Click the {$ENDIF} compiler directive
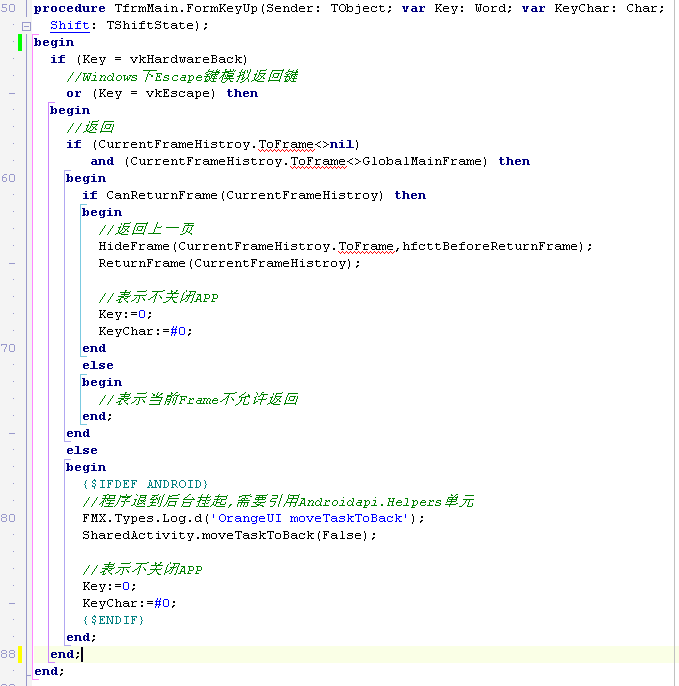Screen dimensions: 679x686 click(113, 620)
